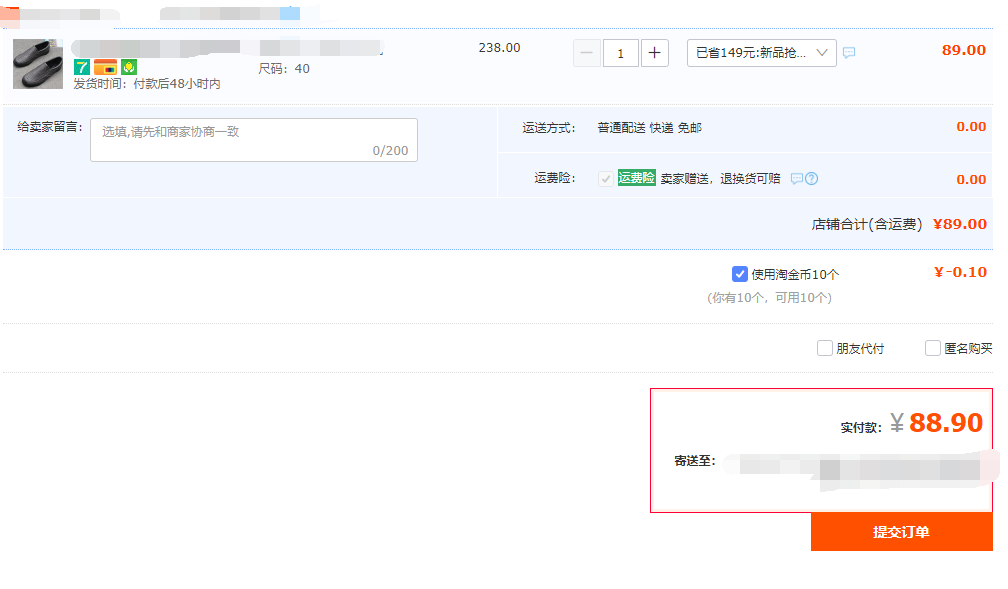Enable 朋友代付 checkbox
The height and width of the screenshot is (589, 1008).
[825, 348]
